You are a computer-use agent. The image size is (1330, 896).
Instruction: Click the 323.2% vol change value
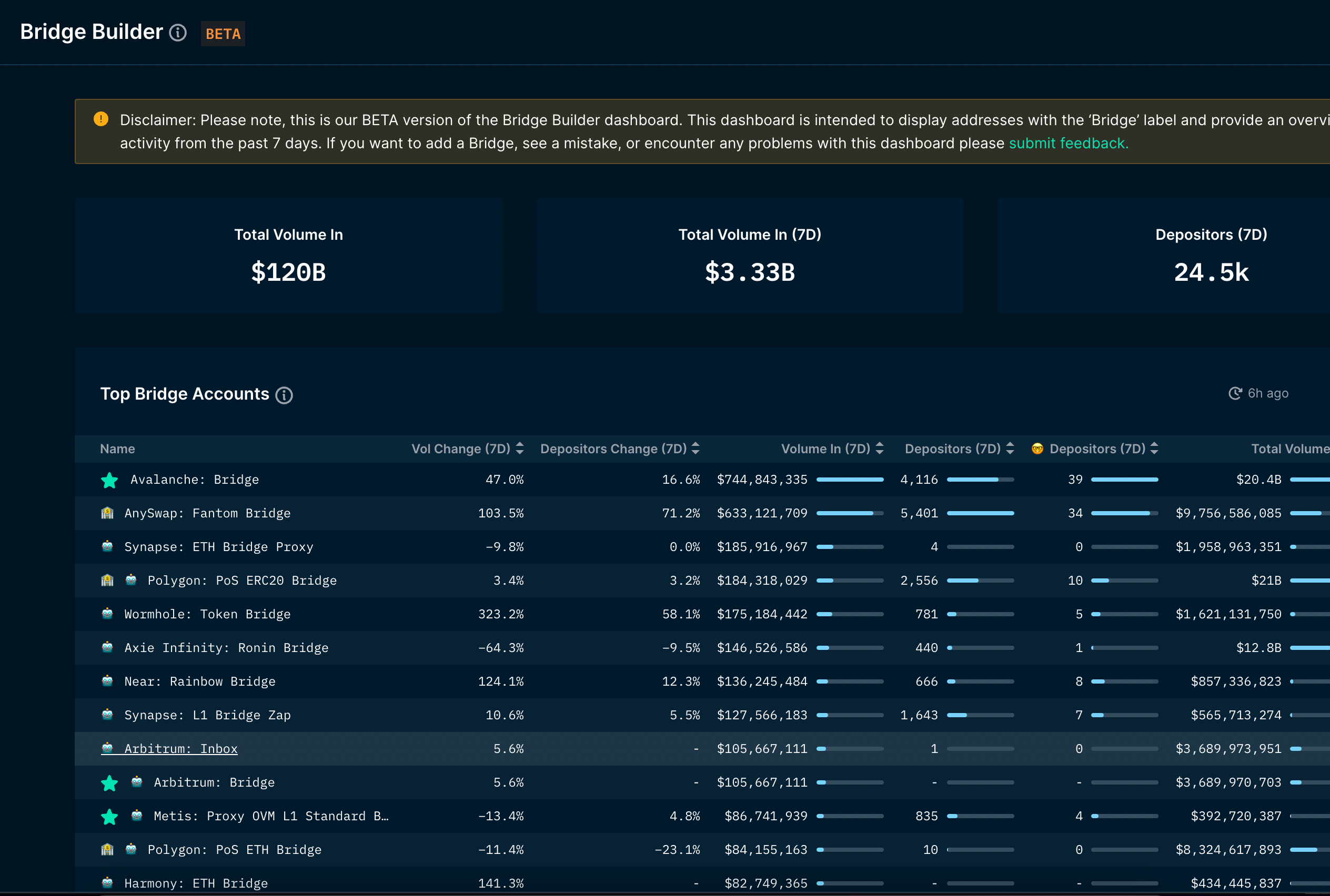coord(501,614)
